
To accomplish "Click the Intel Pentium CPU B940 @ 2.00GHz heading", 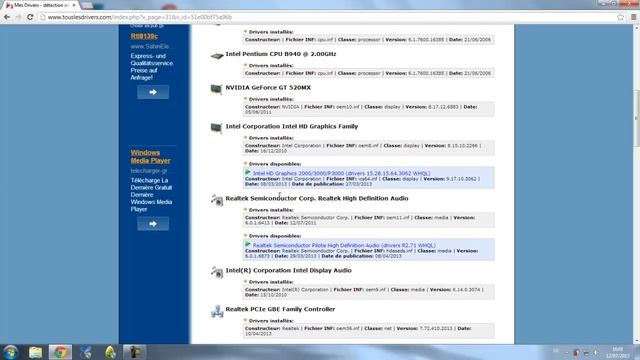I will [281, 54].
